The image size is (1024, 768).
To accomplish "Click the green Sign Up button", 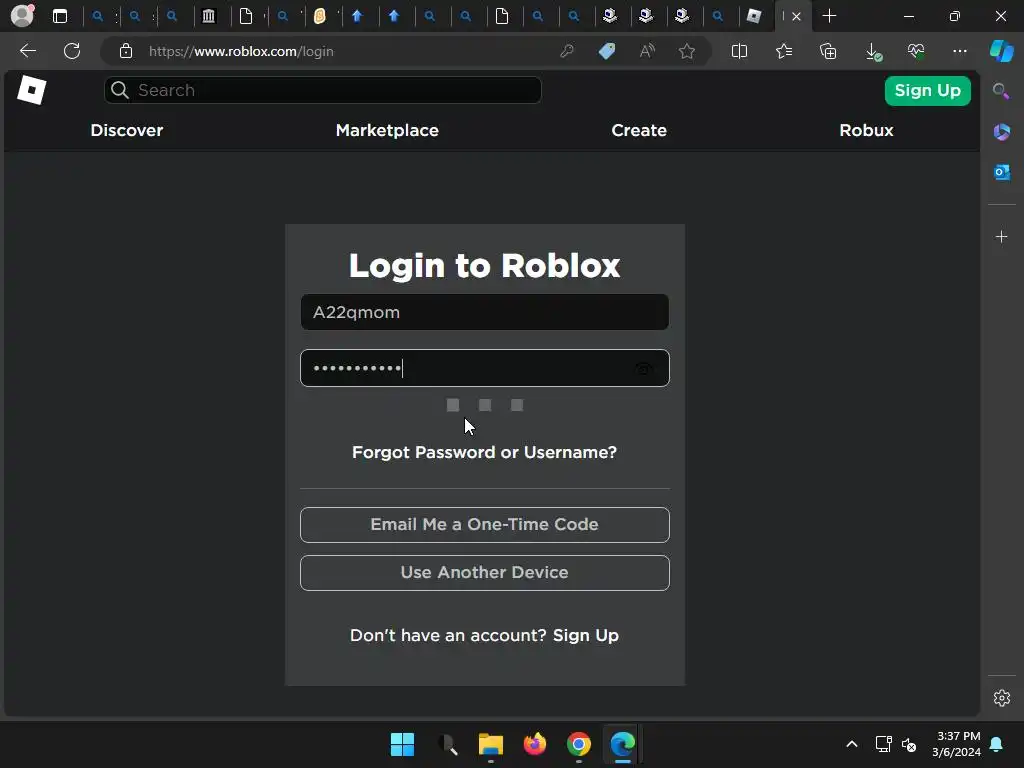I will click(x=927, y=91).
